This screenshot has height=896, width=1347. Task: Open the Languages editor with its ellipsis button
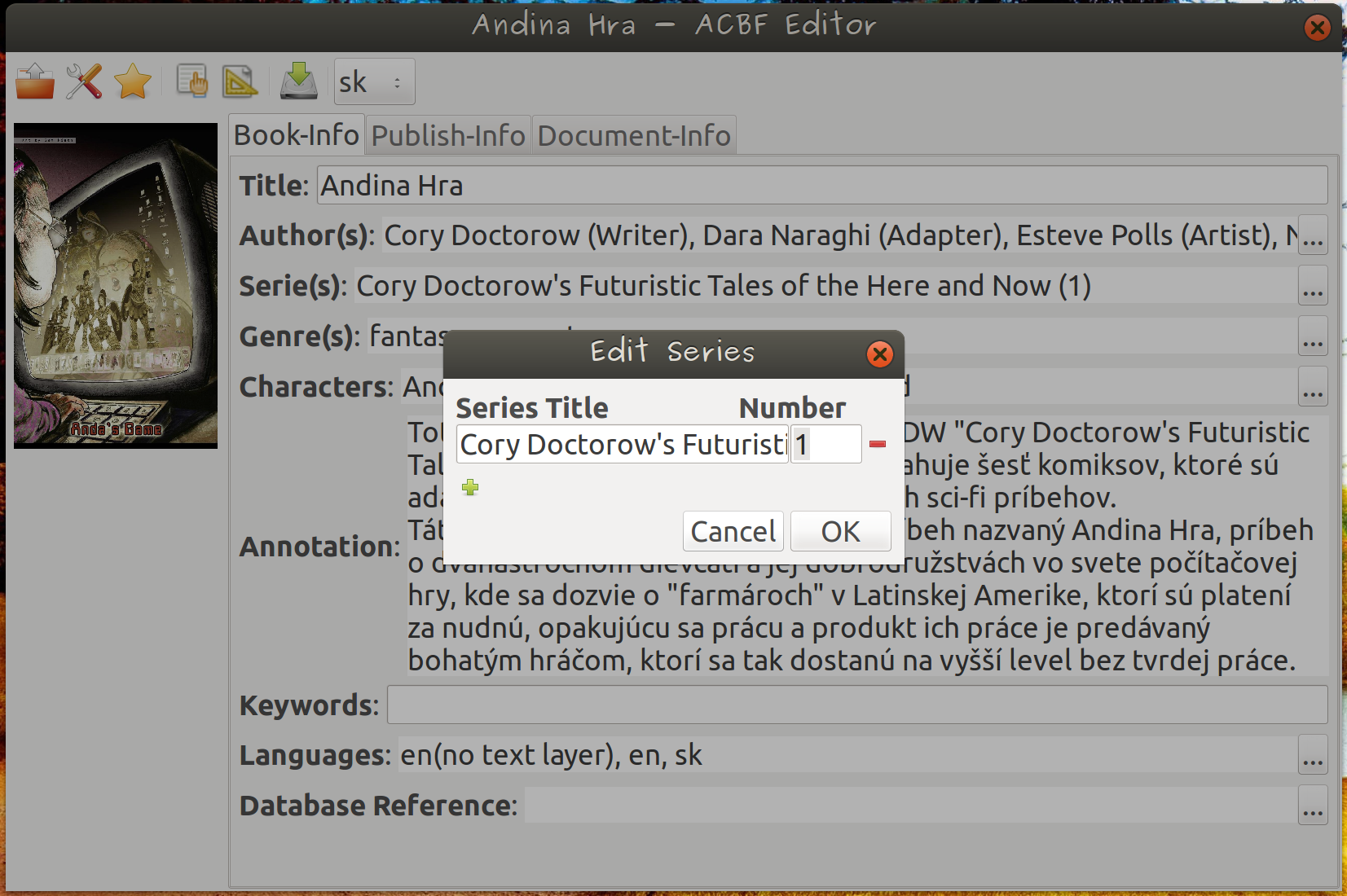[1313, 755]
